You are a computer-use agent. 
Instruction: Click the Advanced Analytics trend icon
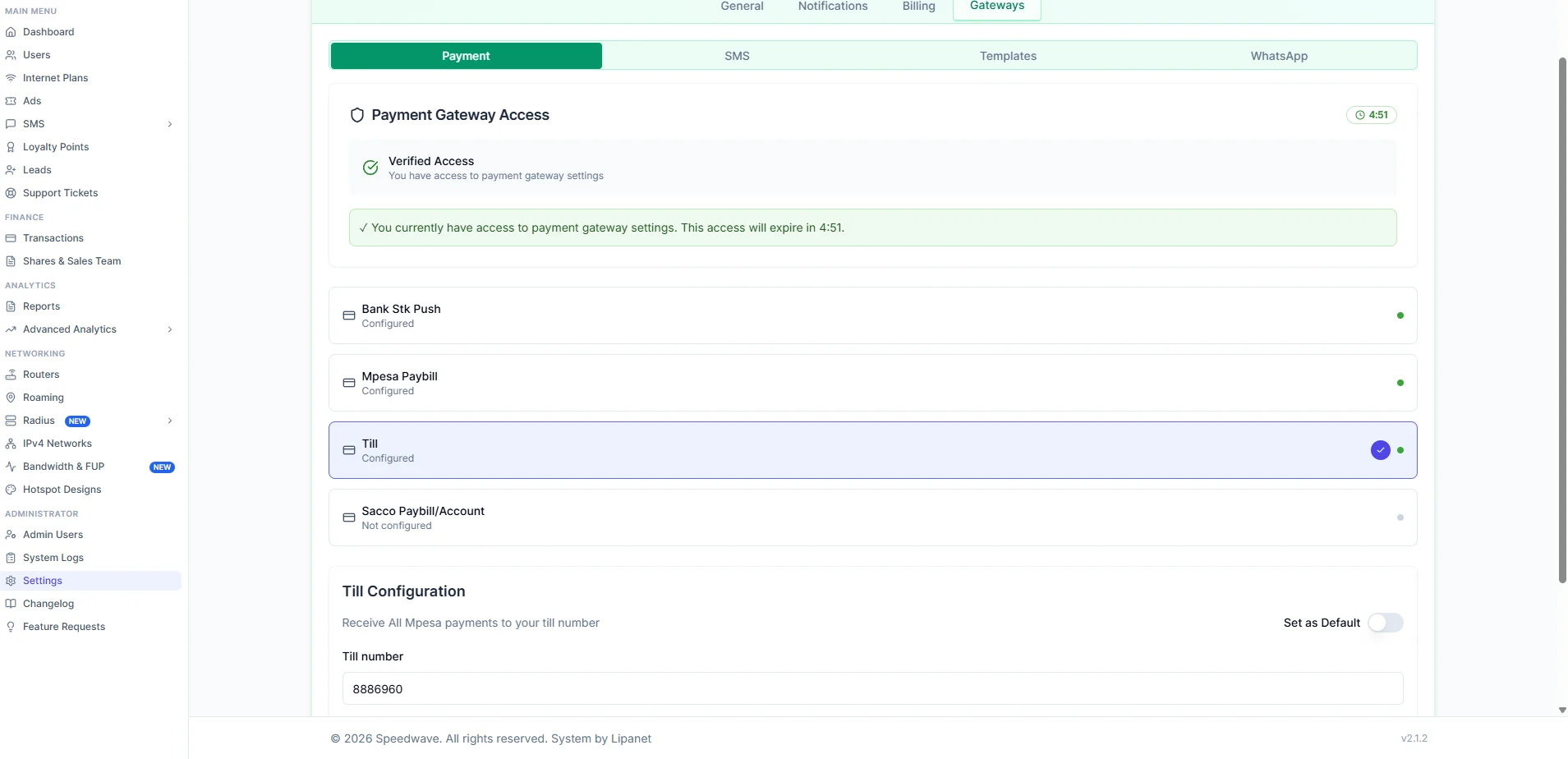coord(11,329)
